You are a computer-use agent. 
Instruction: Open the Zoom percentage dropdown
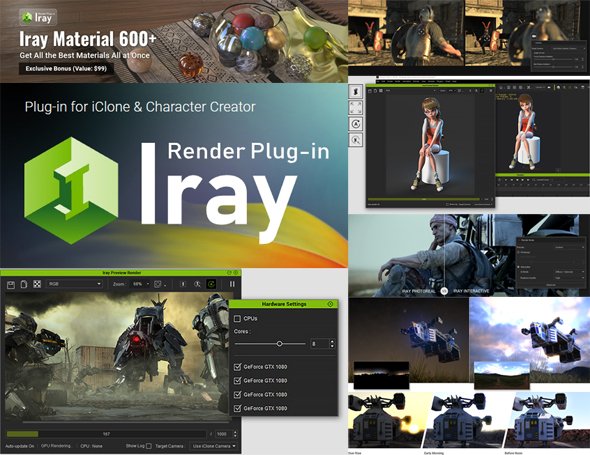click(140, 284)
